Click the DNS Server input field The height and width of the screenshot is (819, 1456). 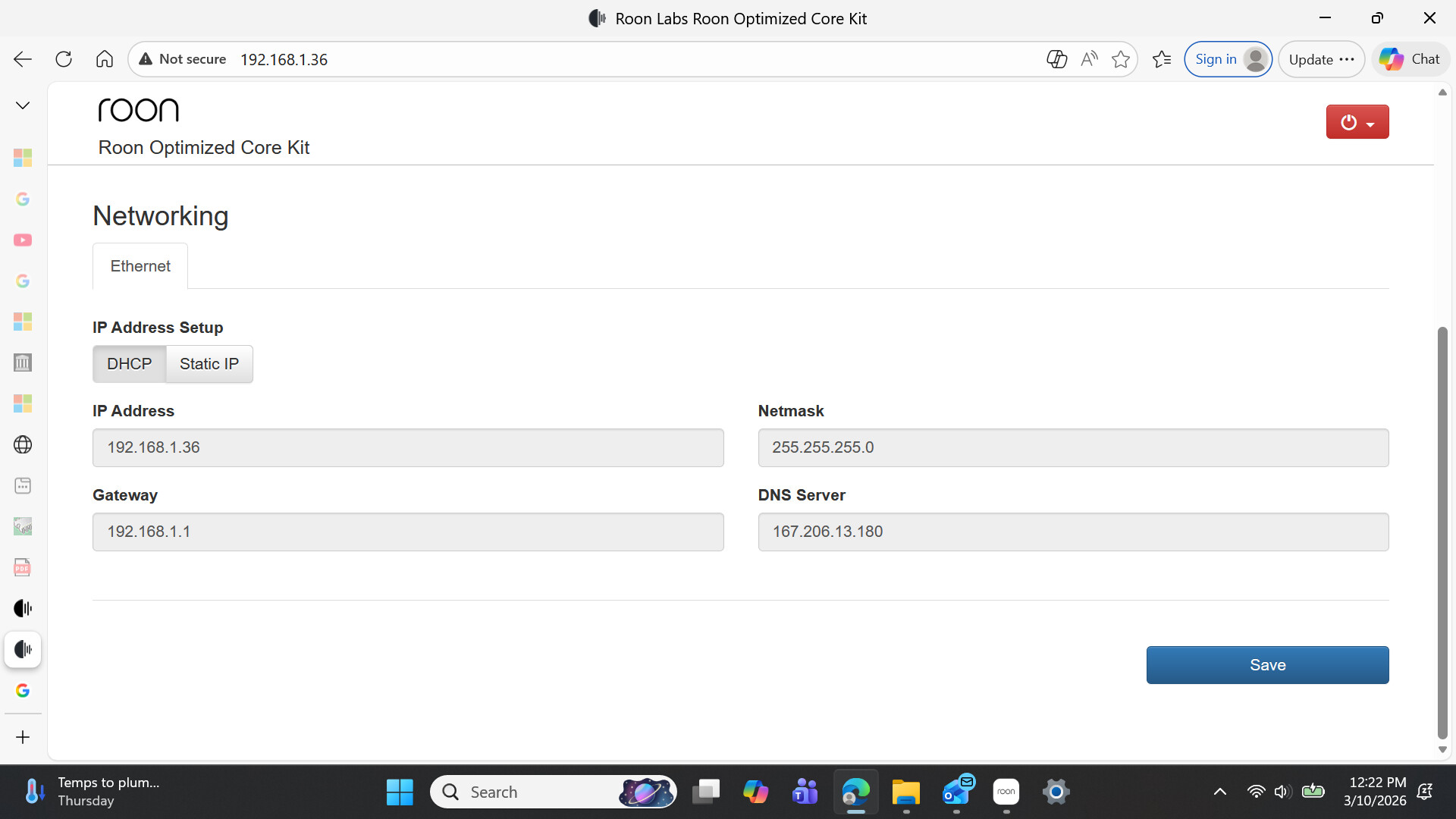pyautogui.click(x=1072, y=532)
